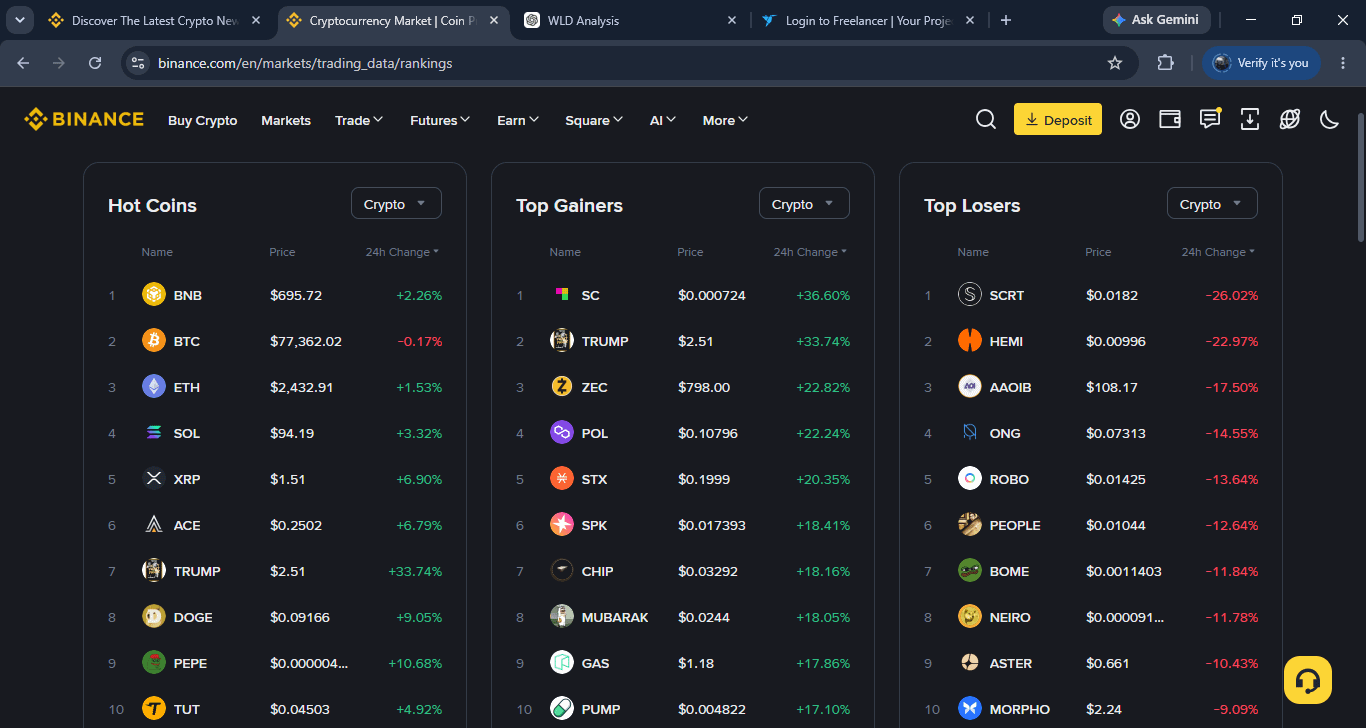
Task: Open the Hot Coins Crypto dropdown
Action: 396,204
